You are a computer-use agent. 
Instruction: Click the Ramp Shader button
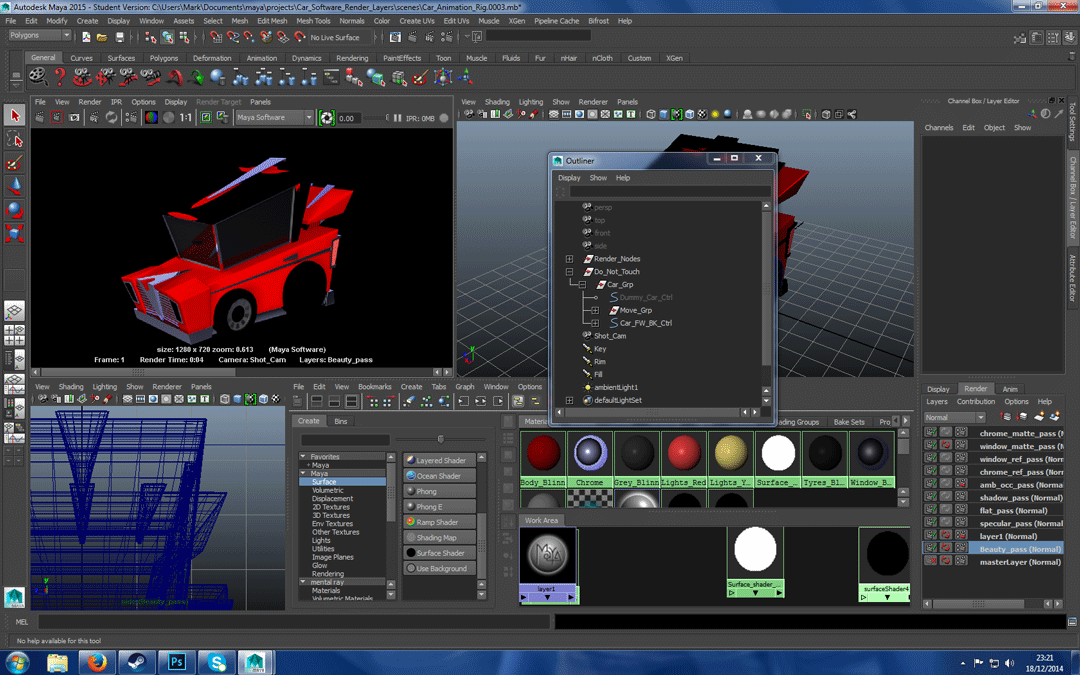(437, 522)
